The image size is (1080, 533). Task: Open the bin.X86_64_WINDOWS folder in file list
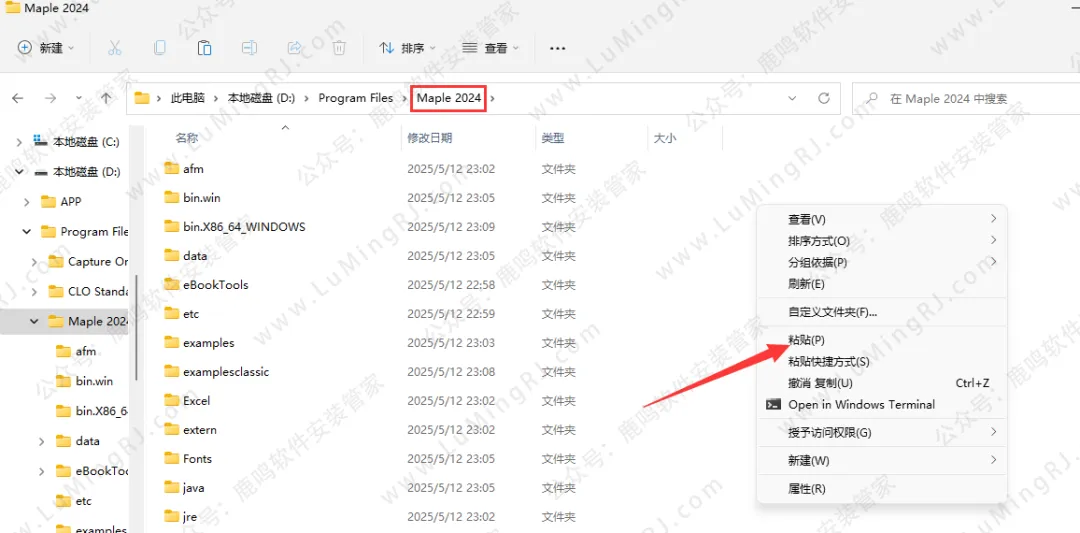tap(244, 227)
